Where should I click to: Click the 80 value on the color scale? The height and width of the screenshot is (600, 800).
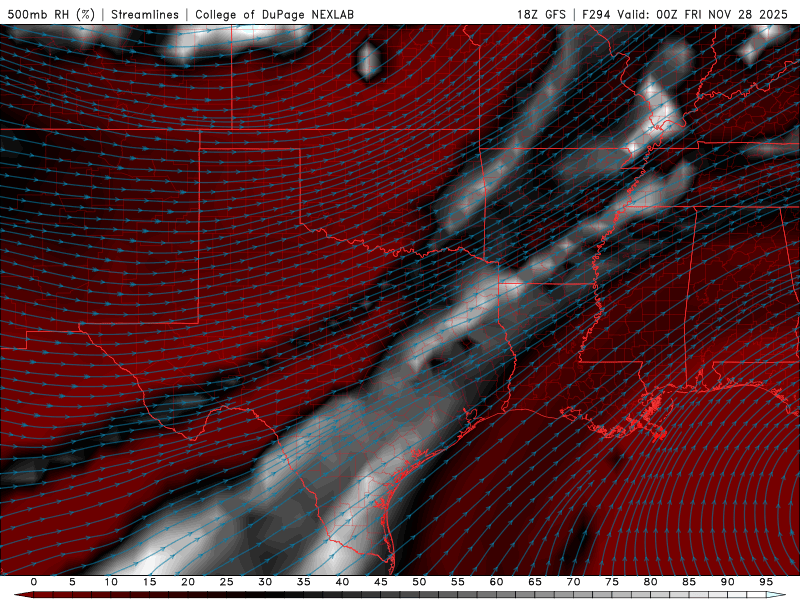pos(650,582)
